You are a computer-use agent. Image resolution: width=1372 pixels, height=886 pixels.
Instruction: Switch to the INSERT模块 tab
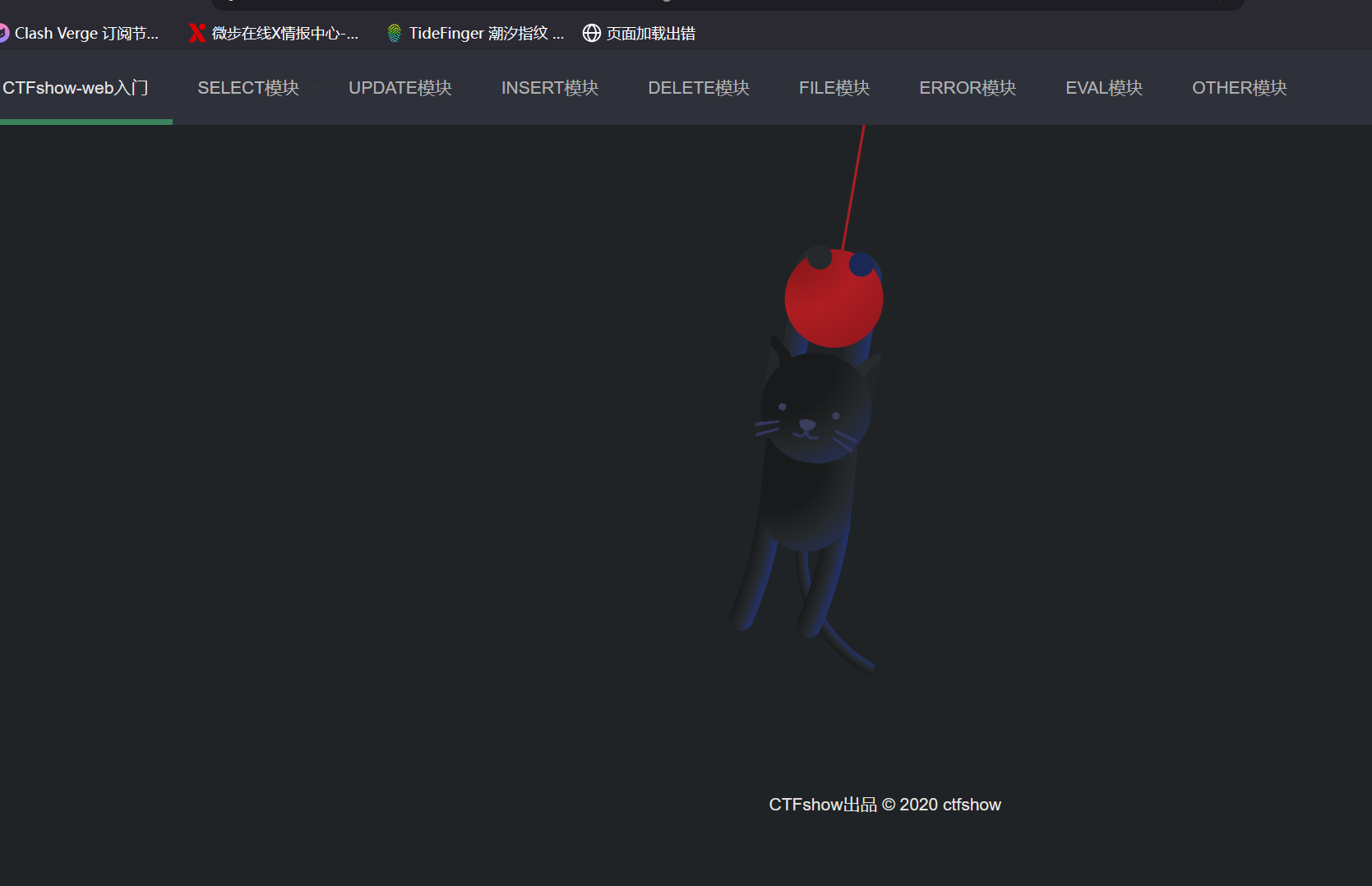click(x=550, y=88)
